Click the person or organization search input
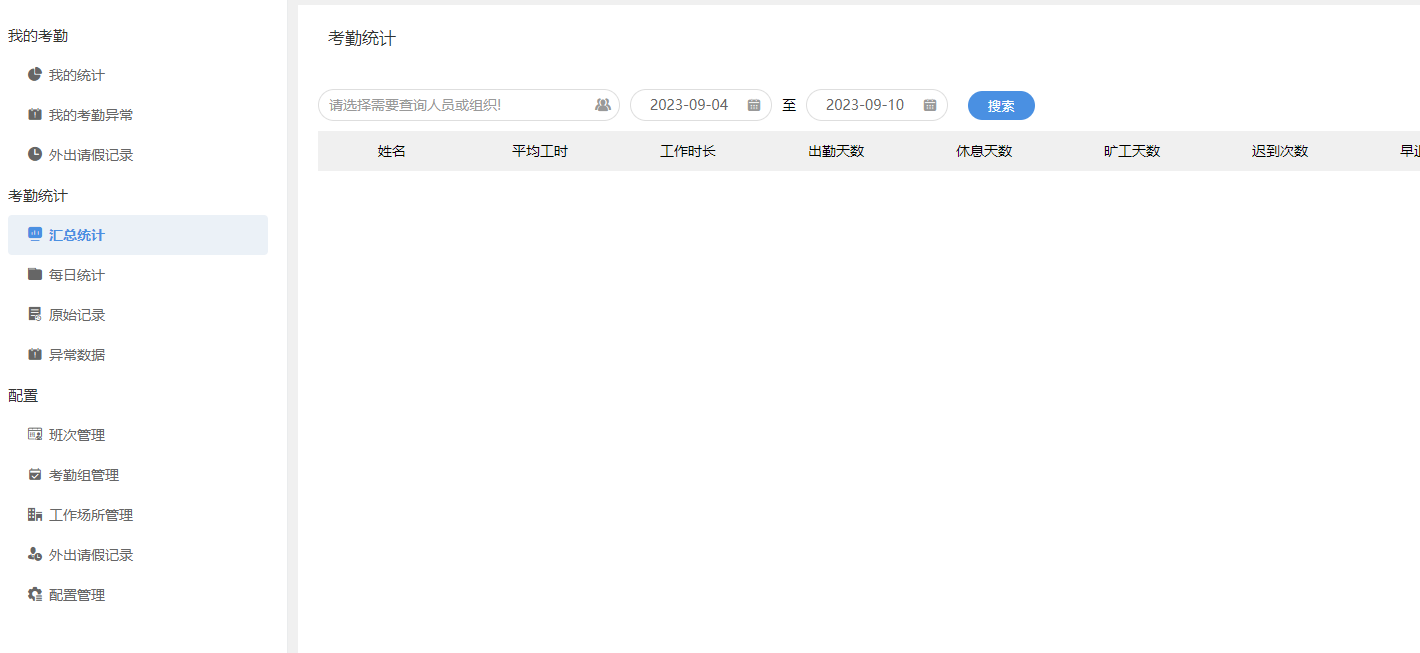The height and width of the screenshot is (653, 1420). [x=469, y=105]
